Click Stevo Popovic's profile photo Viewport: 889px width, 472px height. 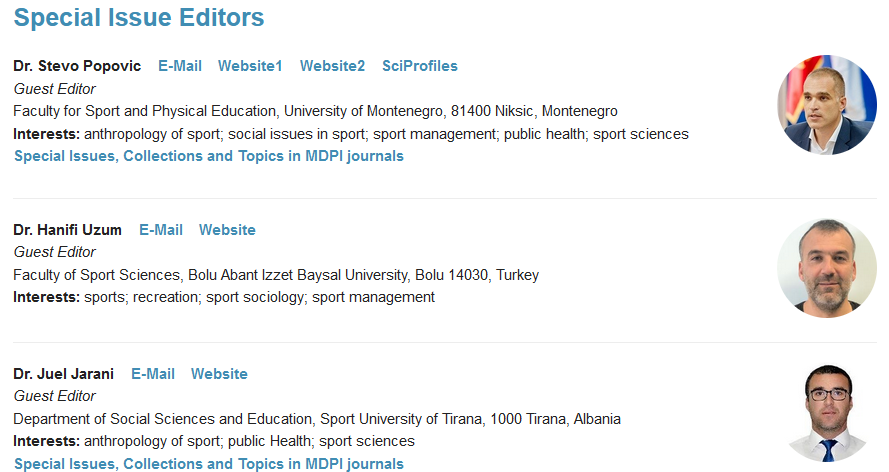(827, 105)
